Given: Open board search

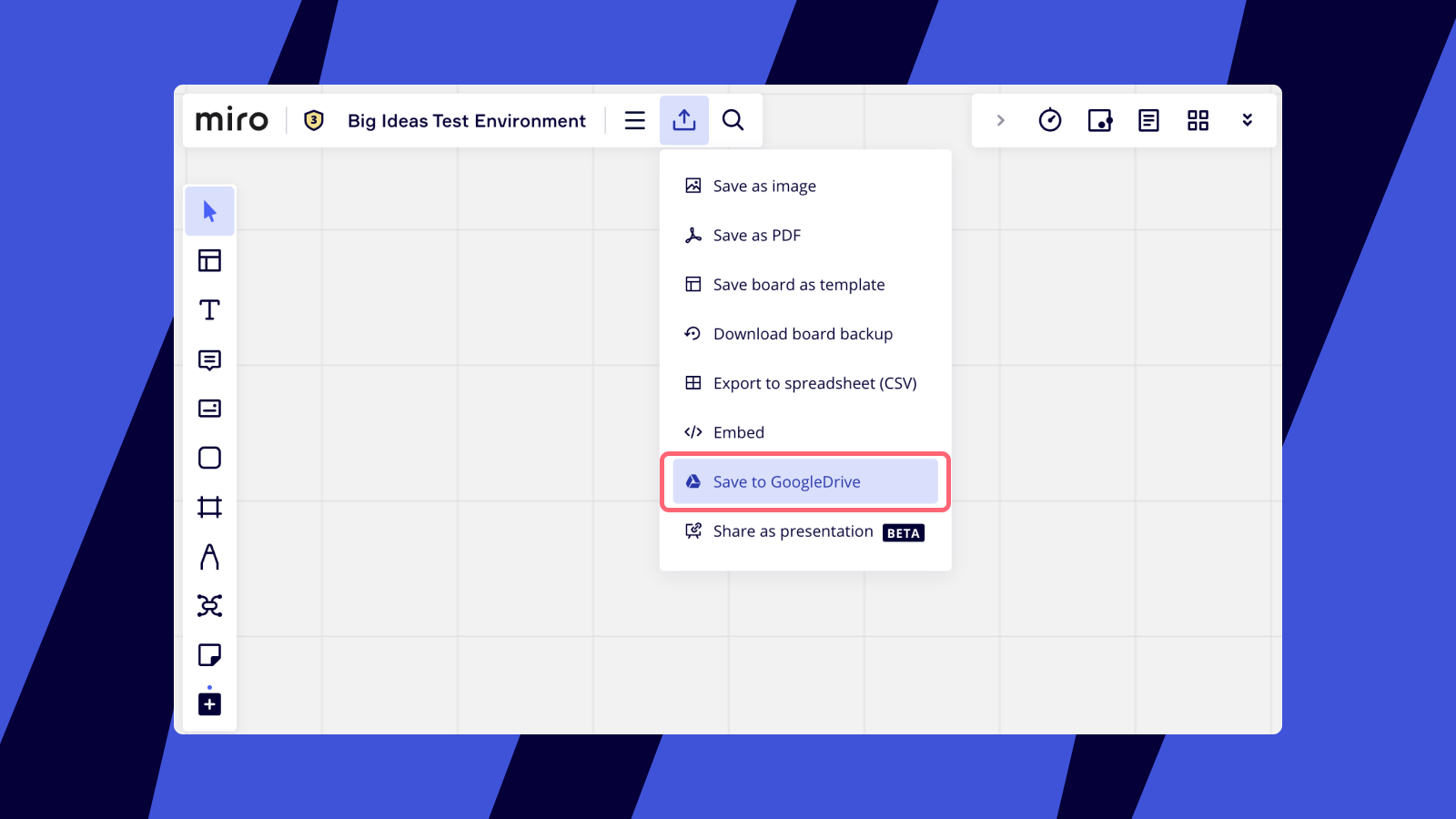Looking at the screenshot, I should tap(733, 120).
